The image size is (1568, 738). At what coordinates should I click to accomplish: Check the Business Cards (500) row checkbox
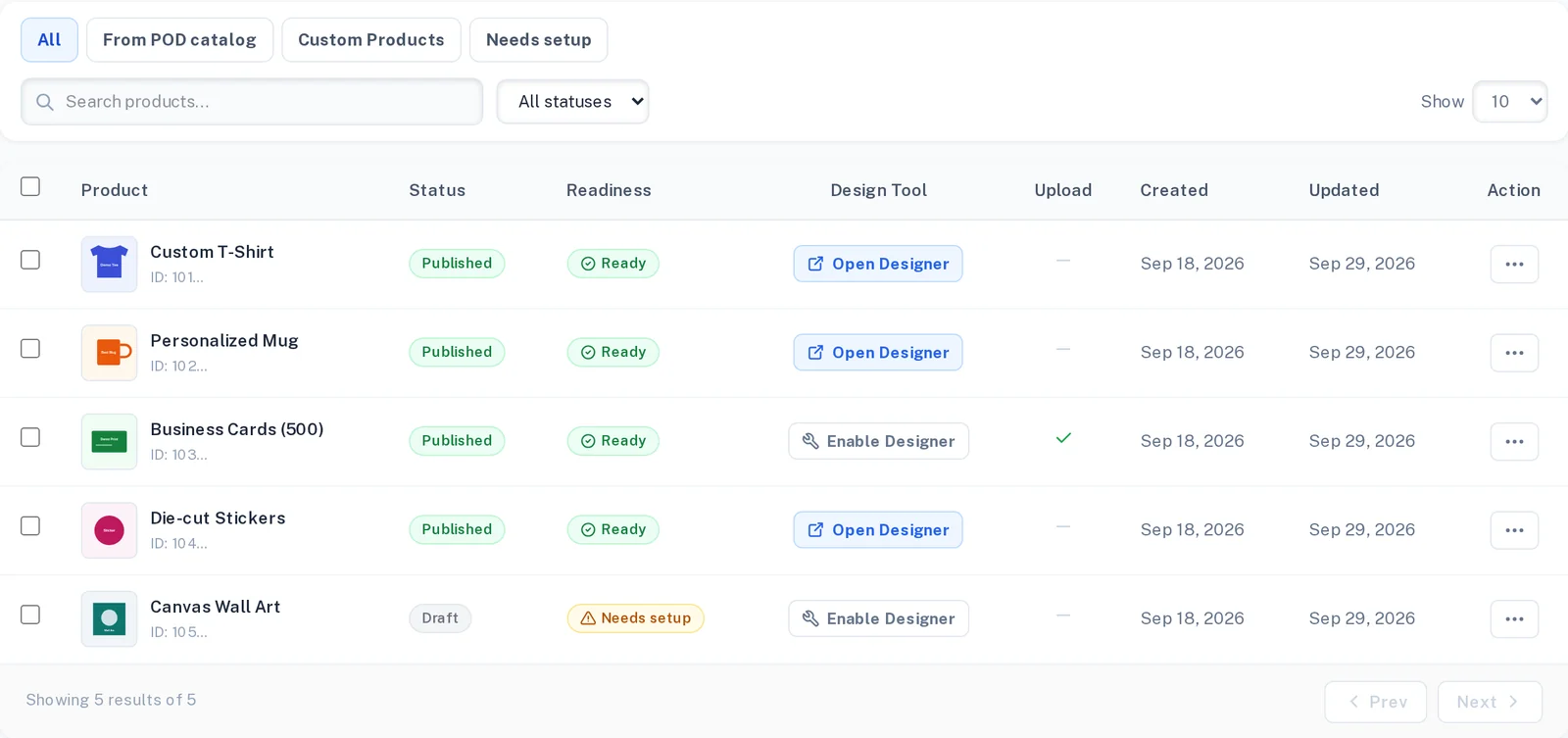pyautogui.click(x=30, y=437)
